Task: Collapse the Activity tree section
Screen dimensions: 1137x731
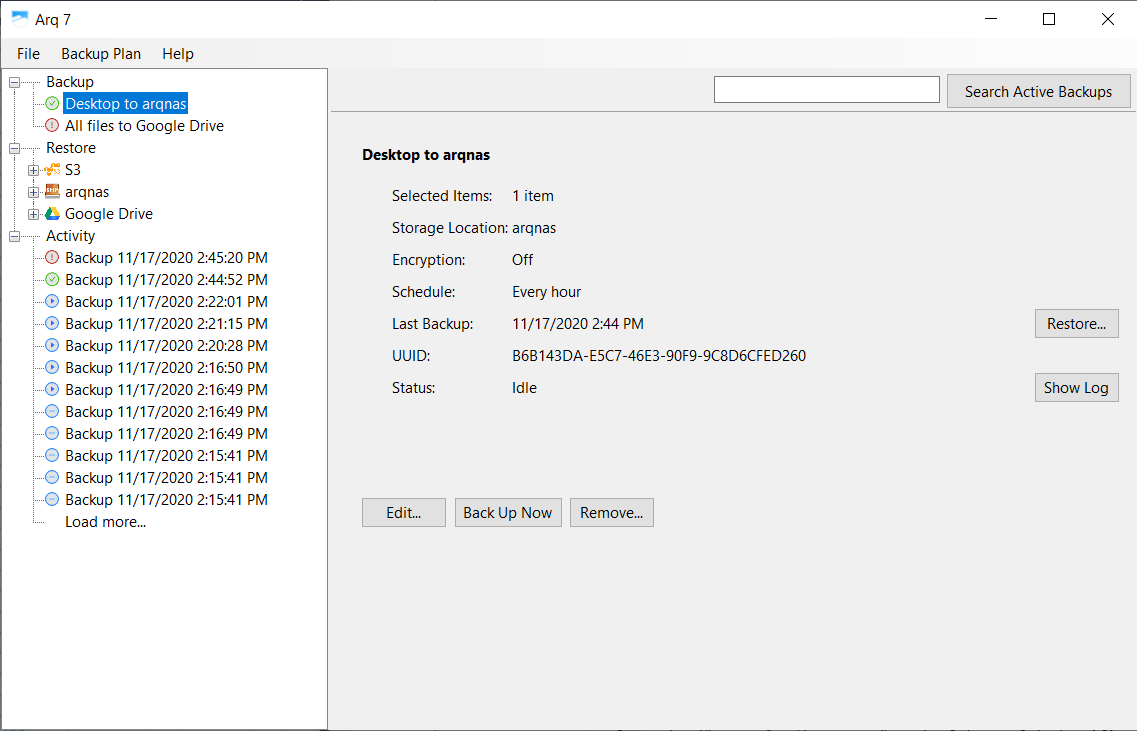Action: click(x=15, y=236)
